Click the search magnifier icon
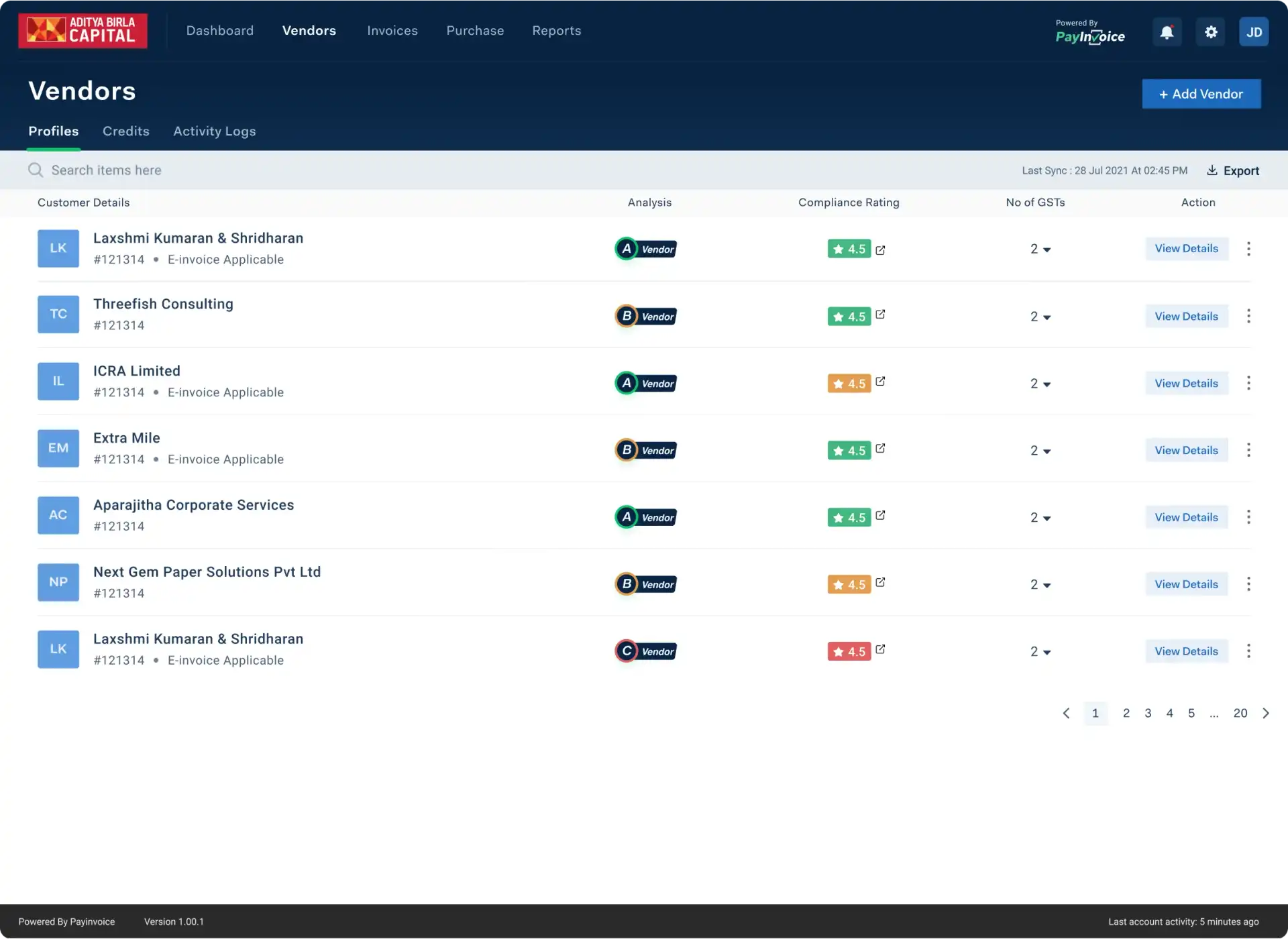Screen dimensions: 1288x939 click(x=35, y=170)
